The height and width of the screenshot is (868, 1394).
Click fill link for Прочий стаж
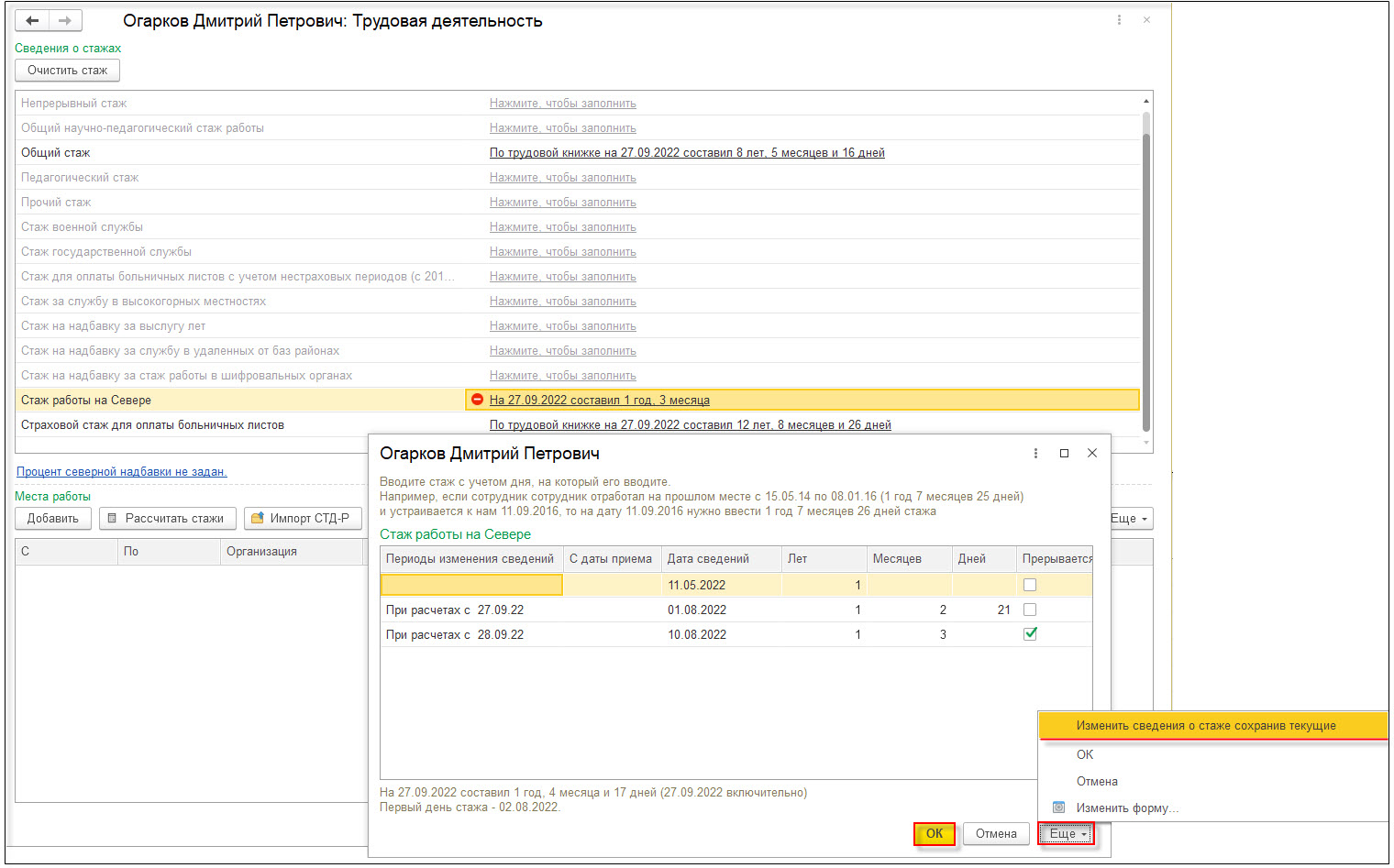point(562,202)
